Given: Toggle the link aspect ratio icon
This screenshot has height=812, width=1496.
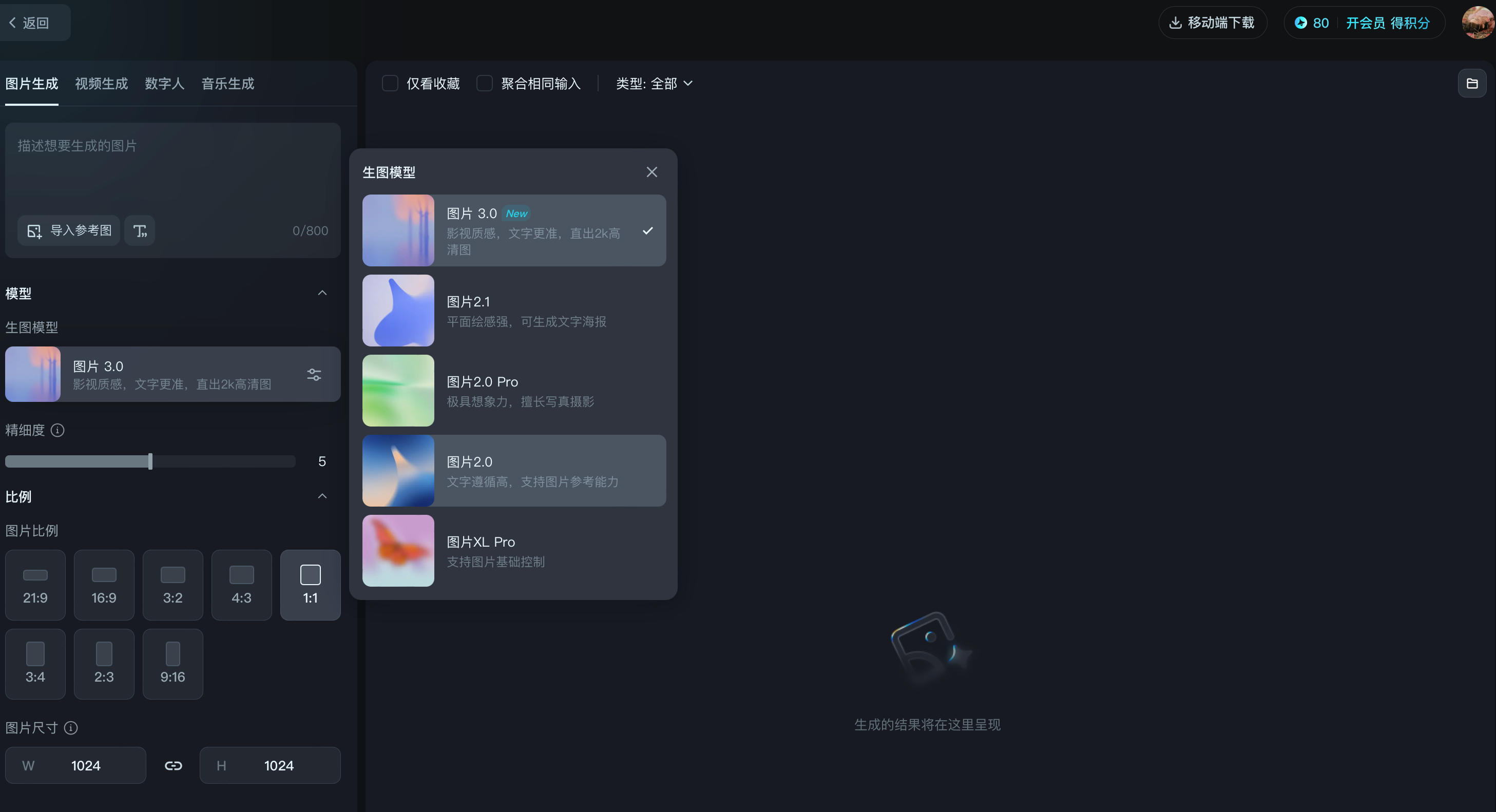Looking at the screenshot, I should (x=173, y=766).
